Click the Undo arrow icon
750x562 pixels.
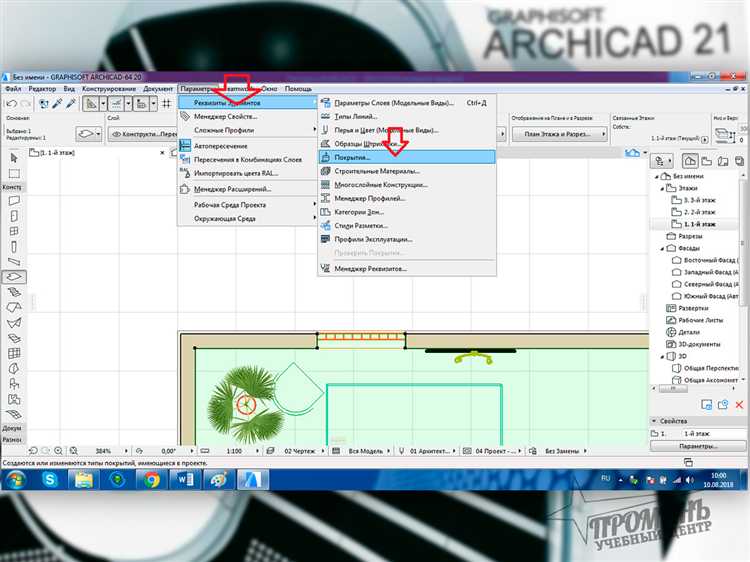coord(12,103)
